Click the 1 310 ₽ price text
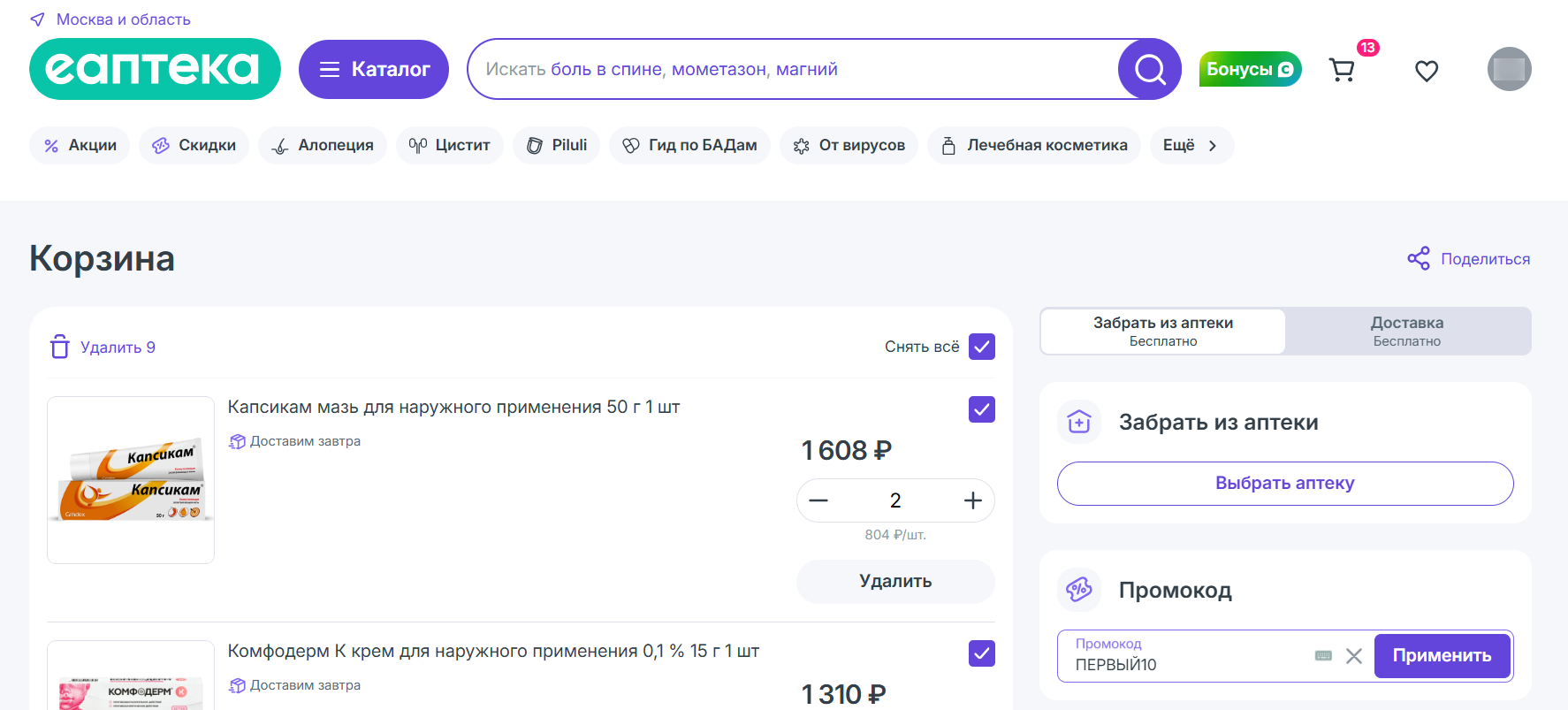 843,694
